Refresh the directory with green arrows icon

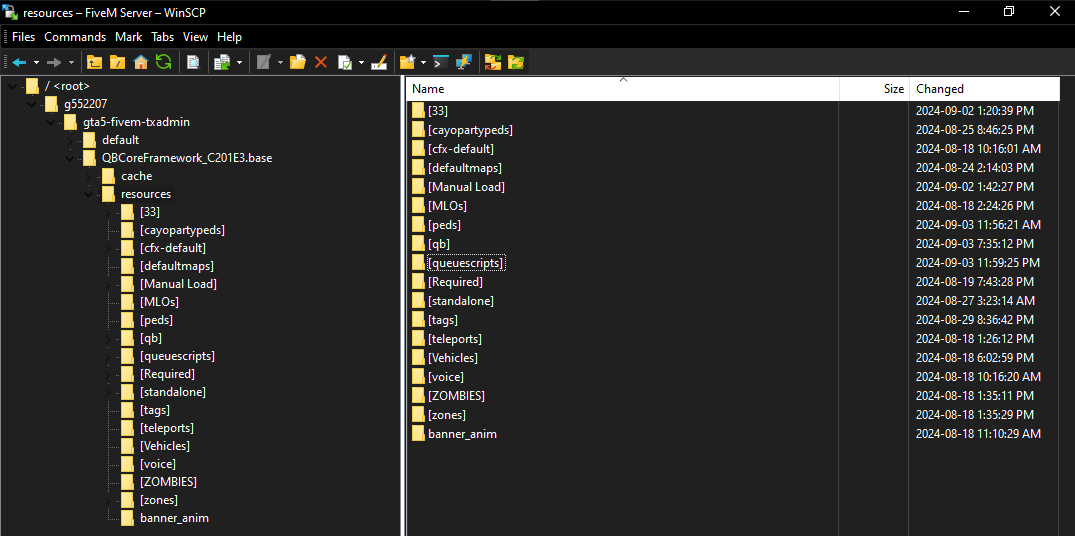pyautogui.click(x=163, y=62)
